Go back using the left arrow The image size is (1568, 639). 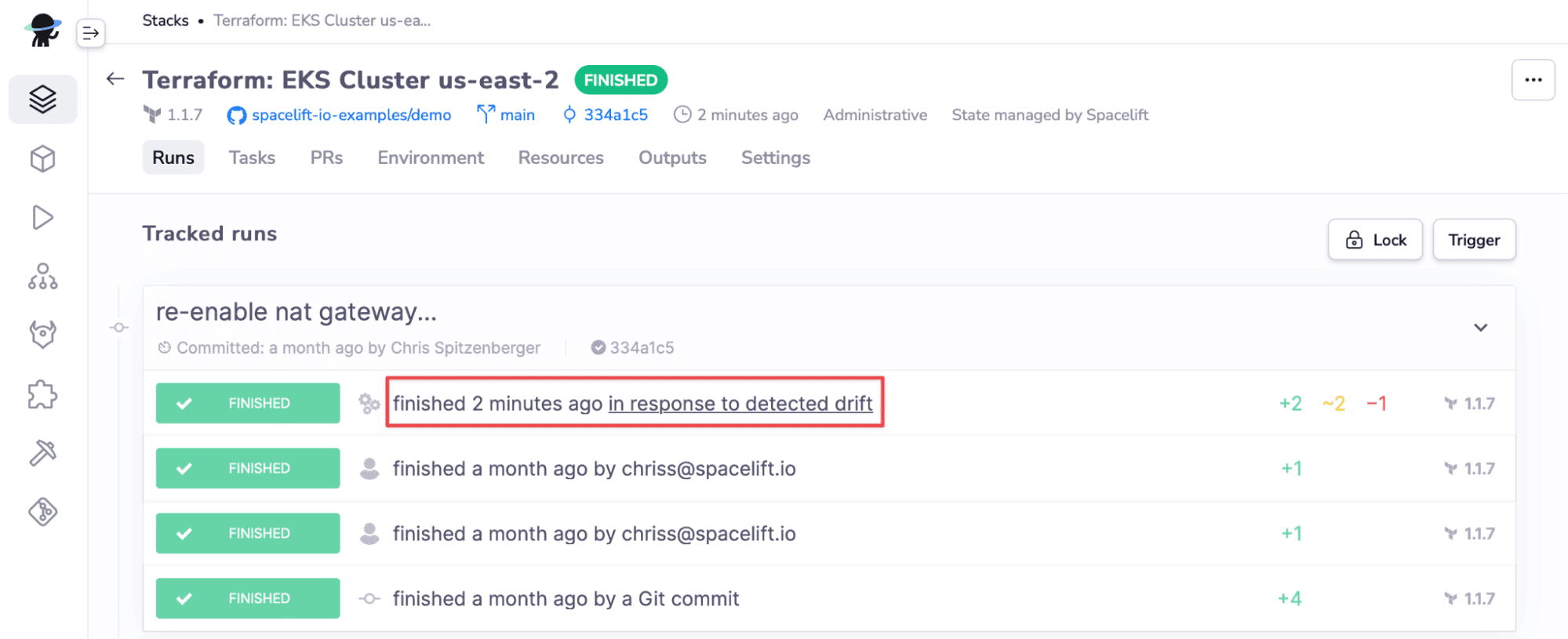click(115, 78)
